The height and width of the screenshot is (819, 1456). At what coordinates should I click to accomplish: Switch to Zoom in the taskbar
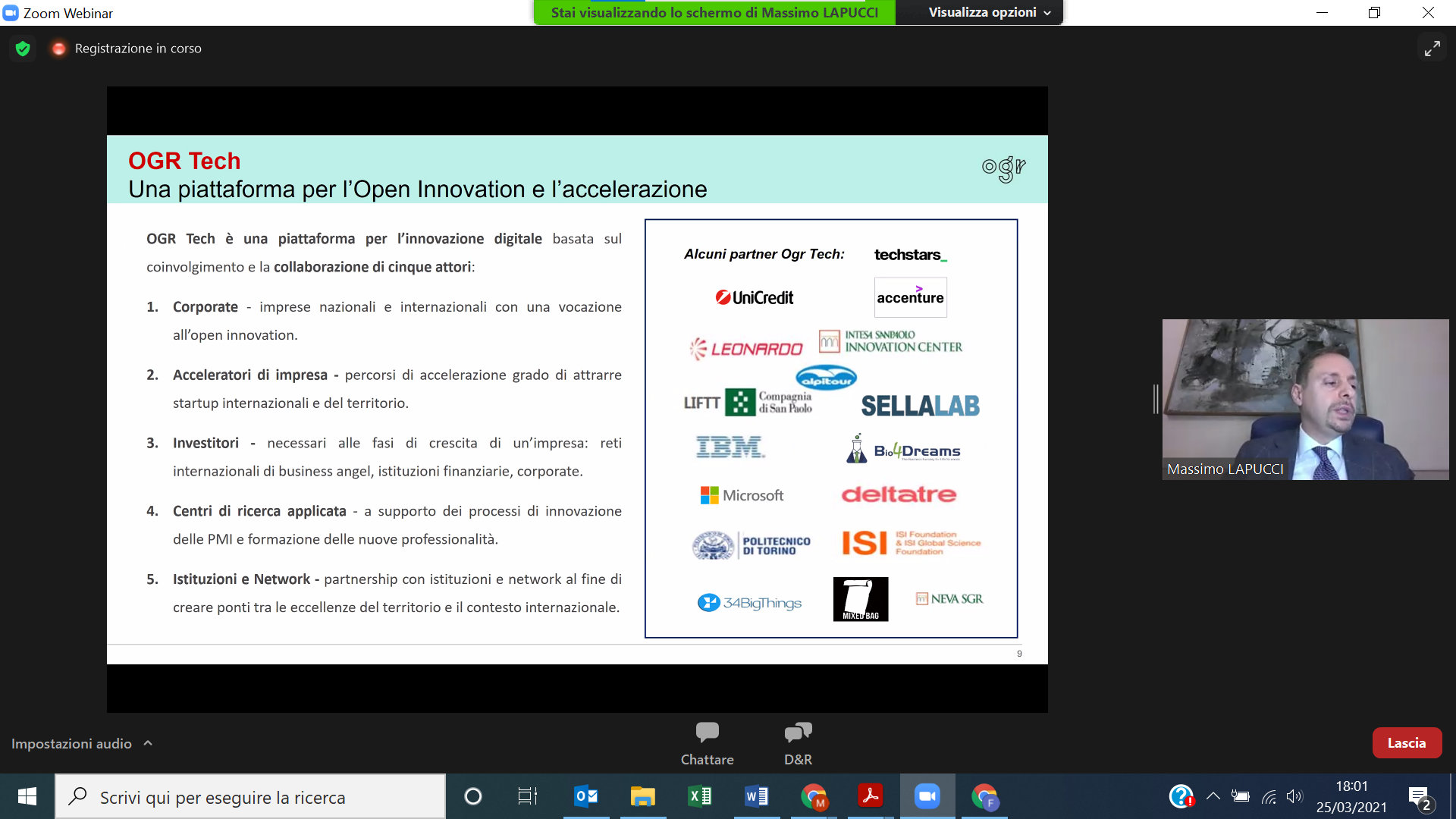[927, 796]
